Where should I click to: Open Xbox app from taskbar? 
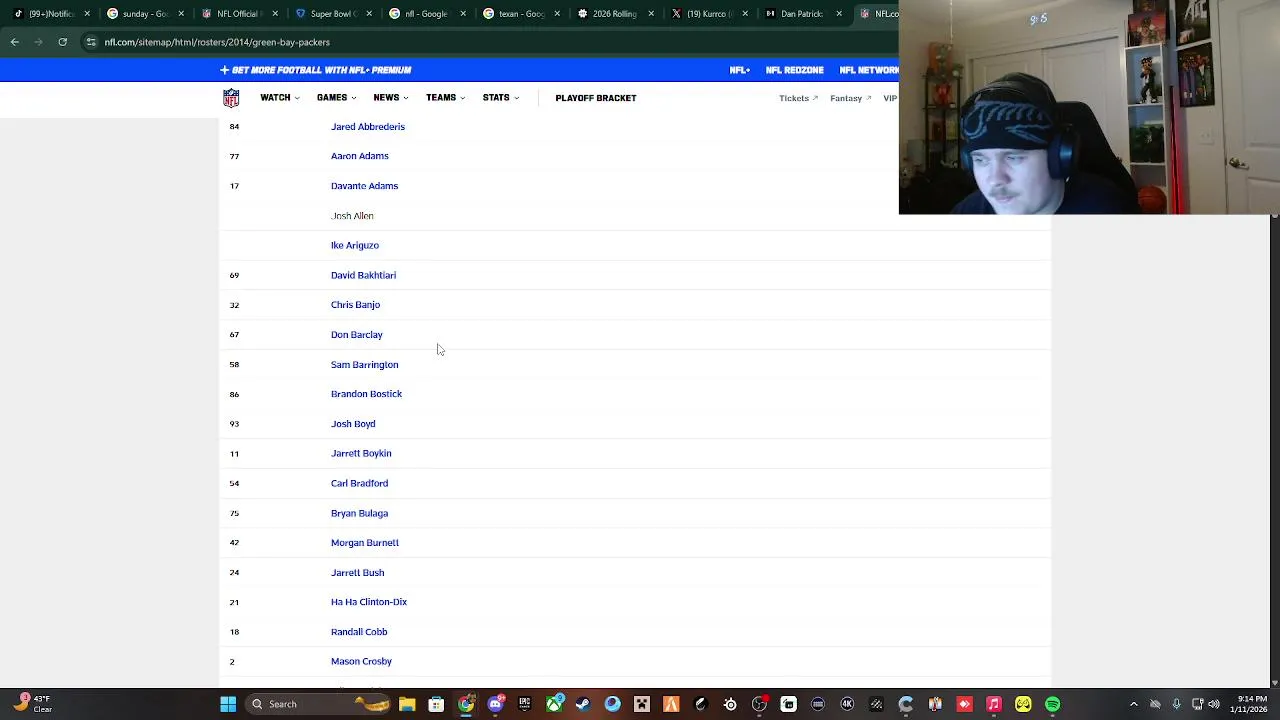pyautogui.click(x=554, y=704)
